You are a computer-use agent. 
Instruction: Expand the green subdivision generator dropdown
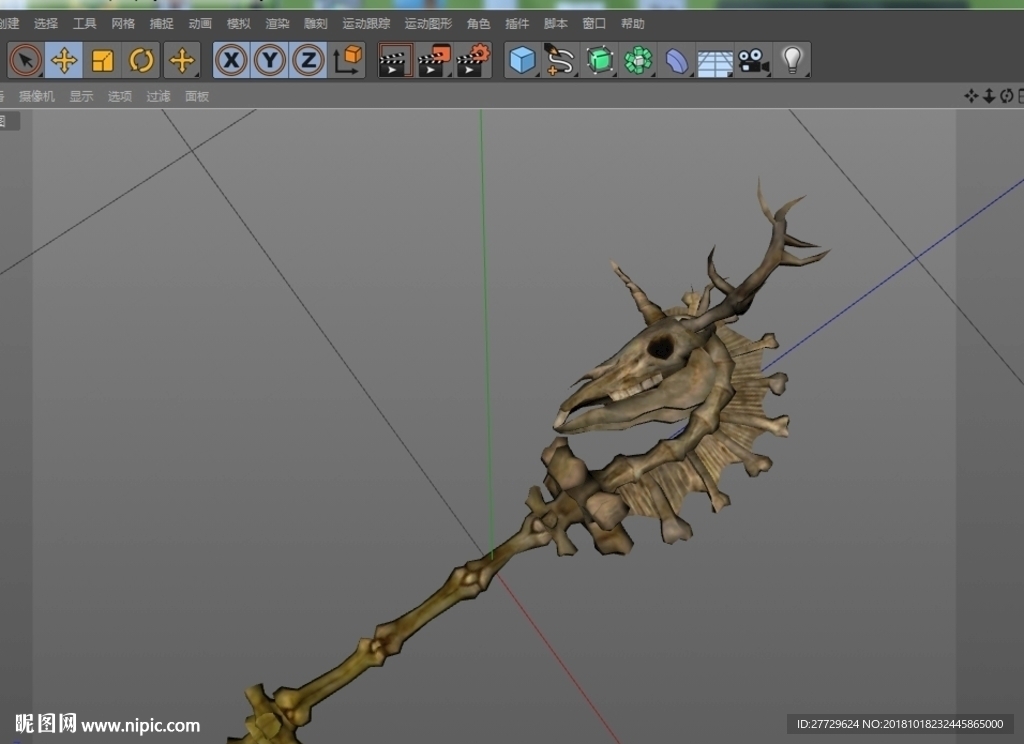point(600,60)
